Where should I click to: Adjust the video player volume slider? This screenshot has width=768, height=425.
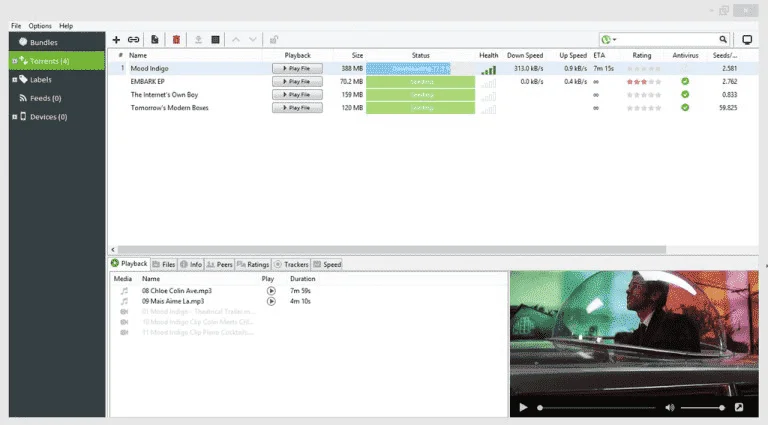coord(701,407)
